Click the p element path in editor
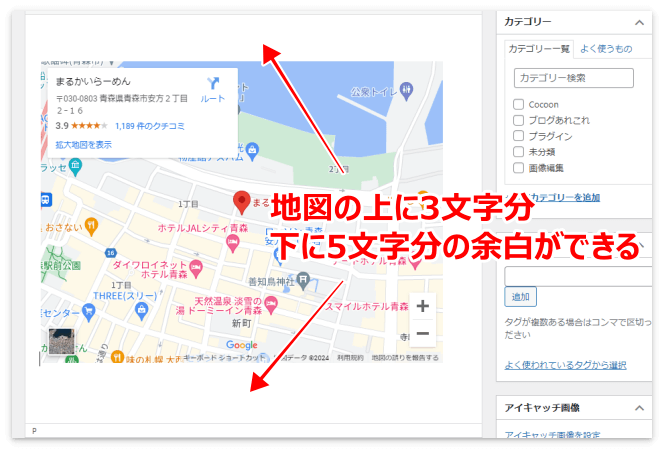This screenshot has height=451, width=664. coord(34,431)
